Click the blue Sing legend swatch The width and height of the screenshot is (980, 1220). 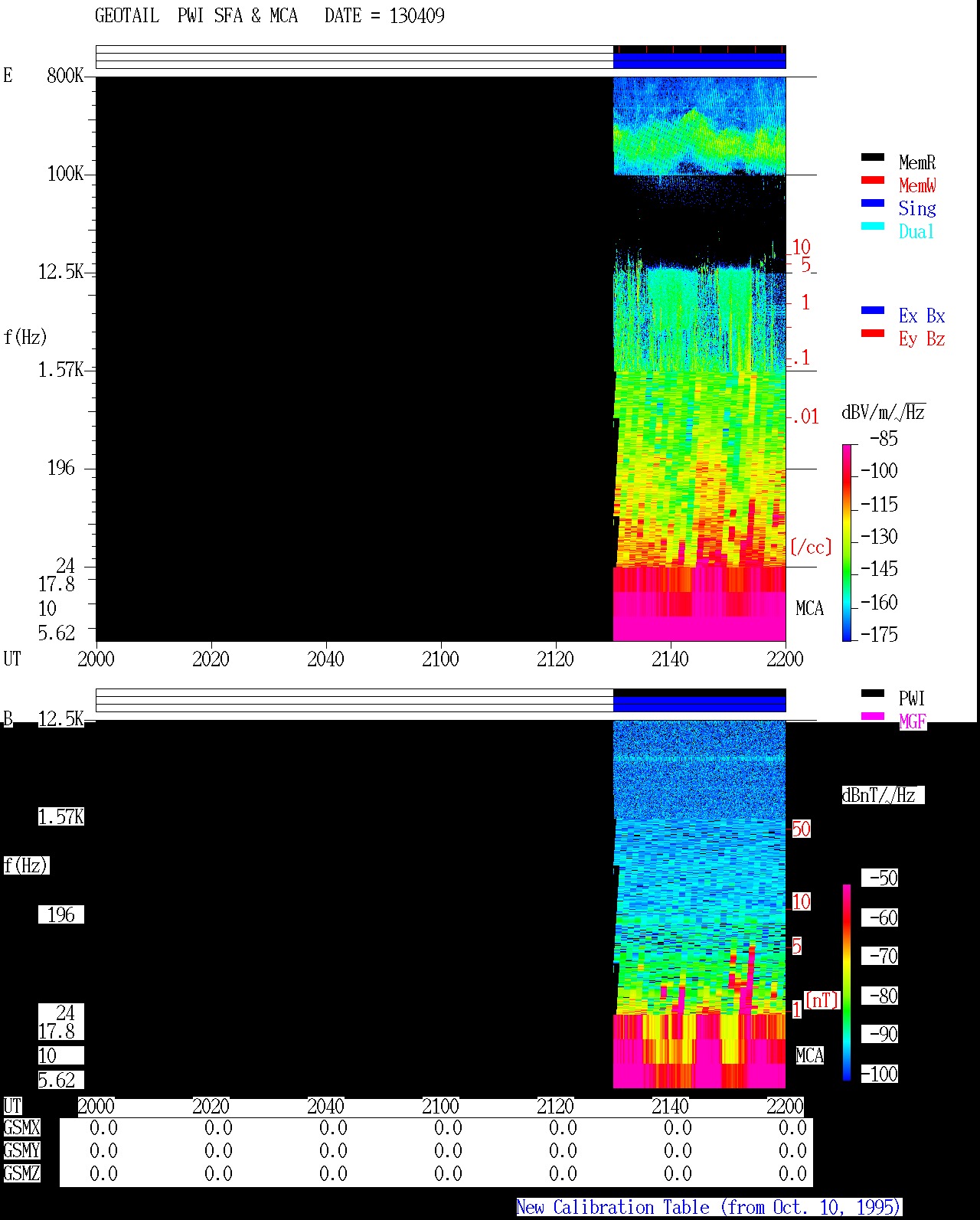click(873, 203)
